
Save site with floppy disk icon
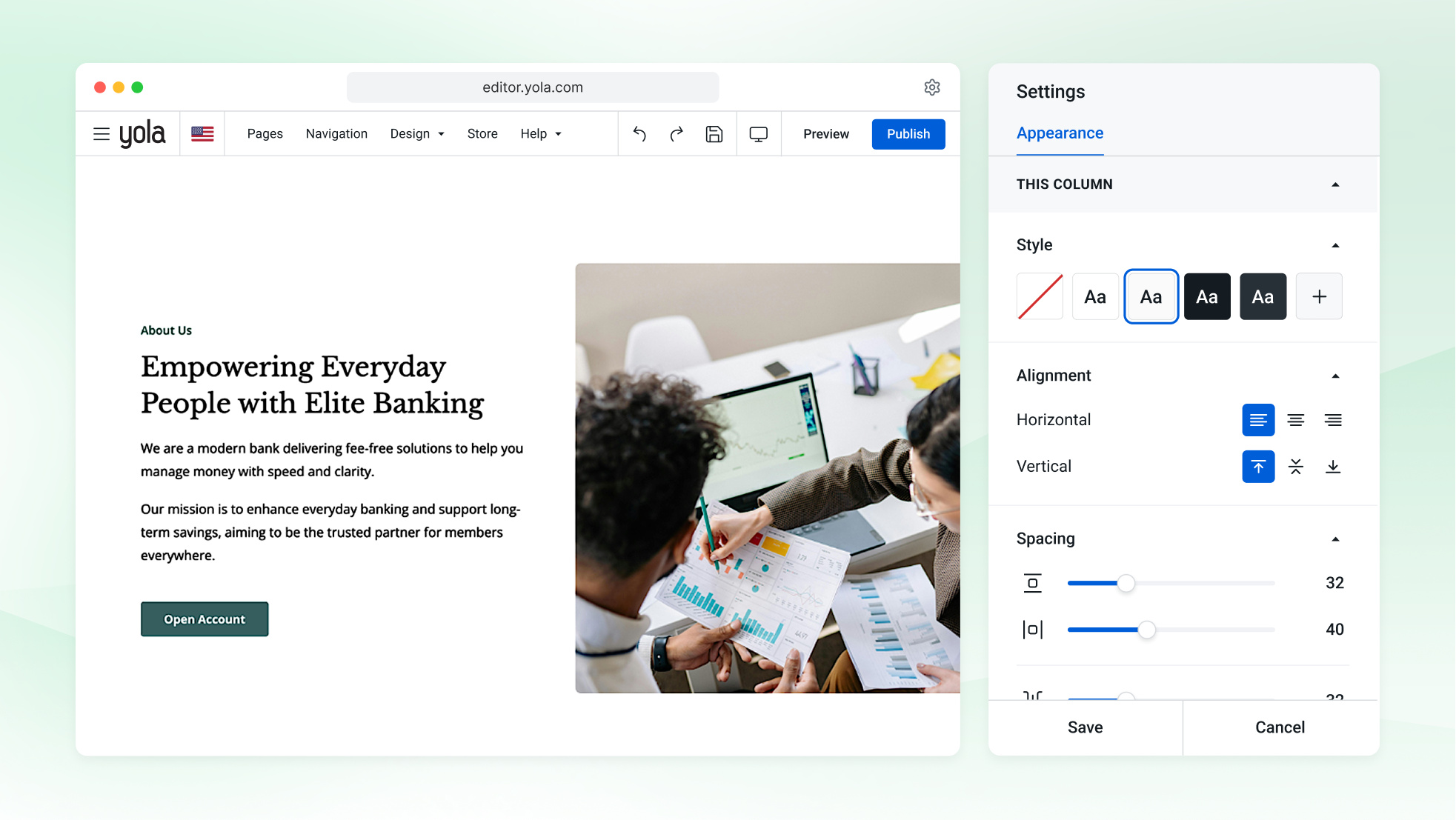(x=714, y=134)
